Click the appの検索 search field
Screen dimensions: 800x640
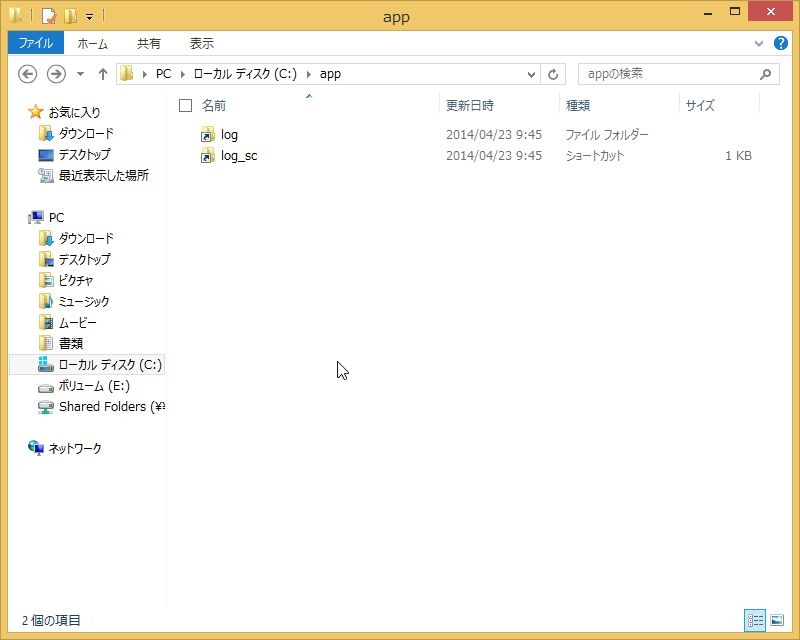click(x=669, y=75)
